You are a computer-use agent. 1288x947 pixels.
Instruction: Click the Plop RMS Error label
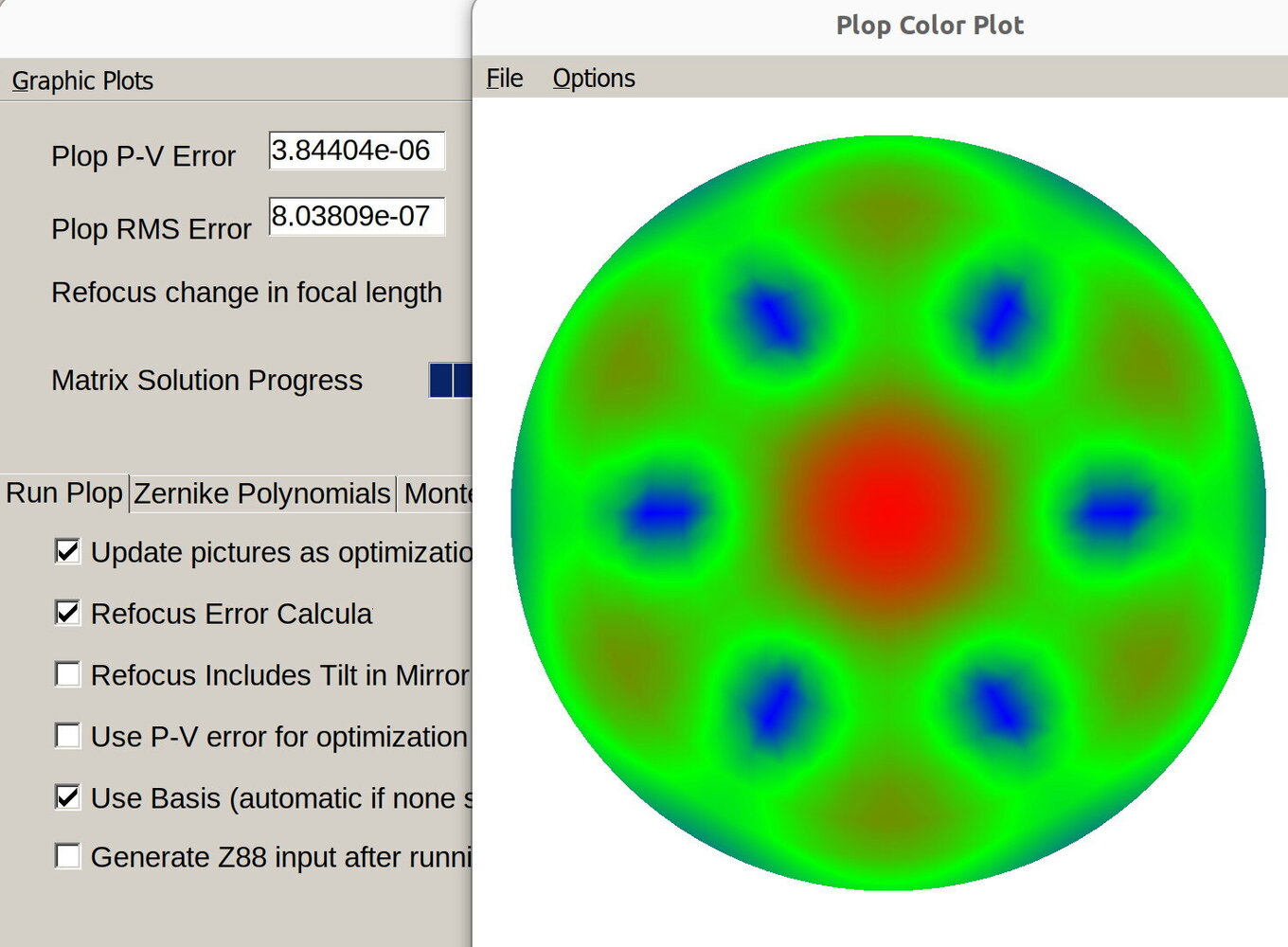[152, 229]
